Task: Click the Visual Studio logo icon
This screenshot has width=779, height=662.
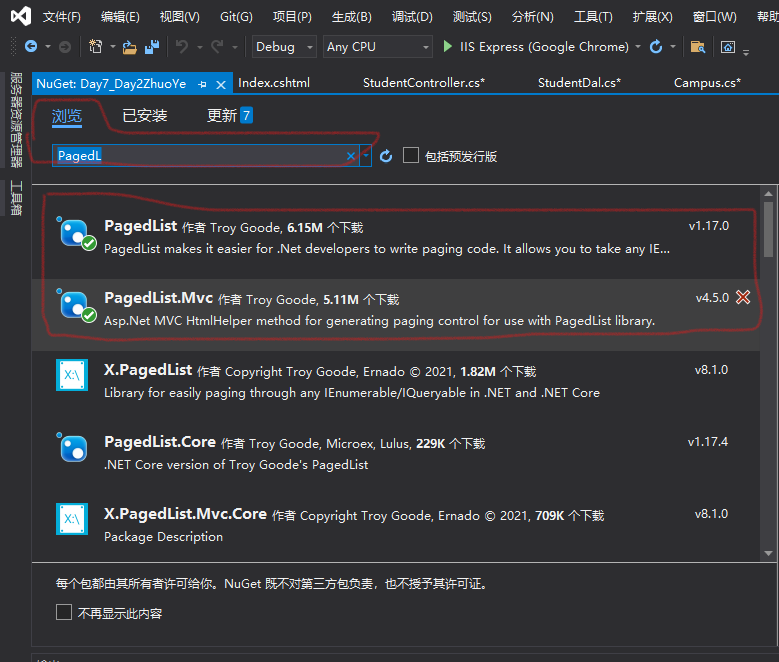Action: coord(21,16)
